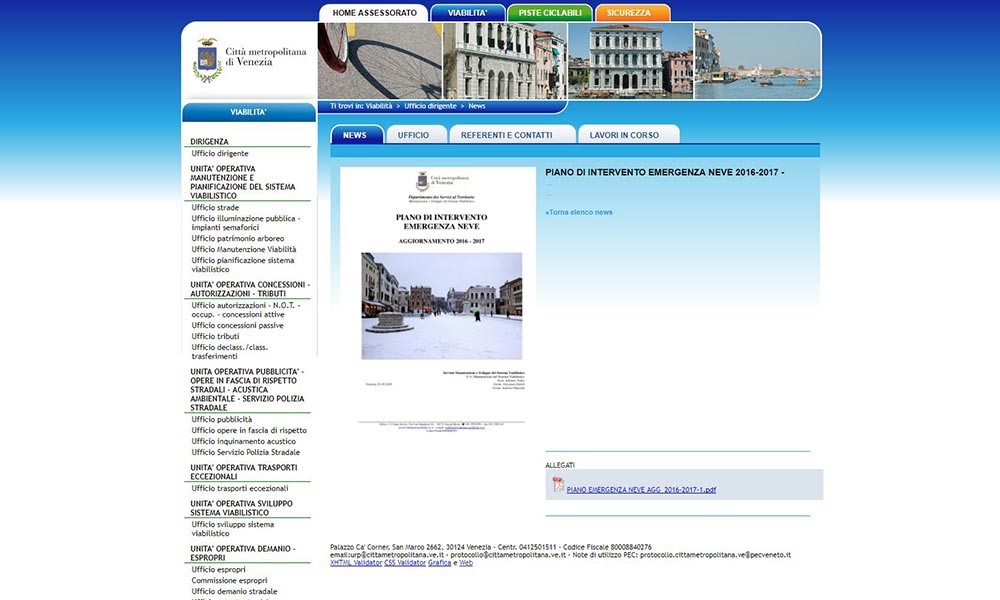Select Ufficio inquinamento acustico
The height and width of the screenshot is (600, 1000).
coord(244,441)
